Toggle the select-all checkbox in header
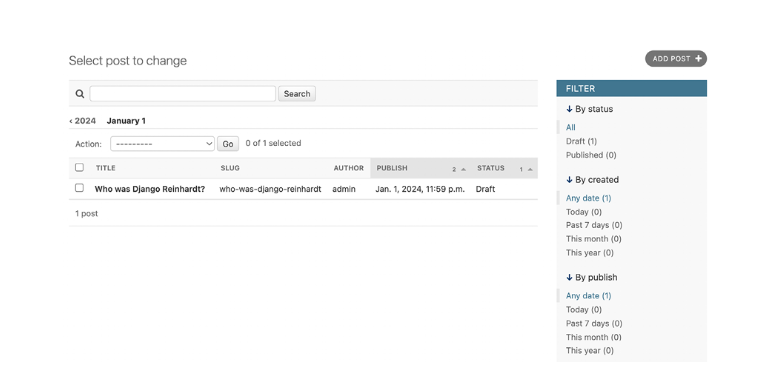Image resolution: width=763 pixels, height=391 pixels. 79,167
